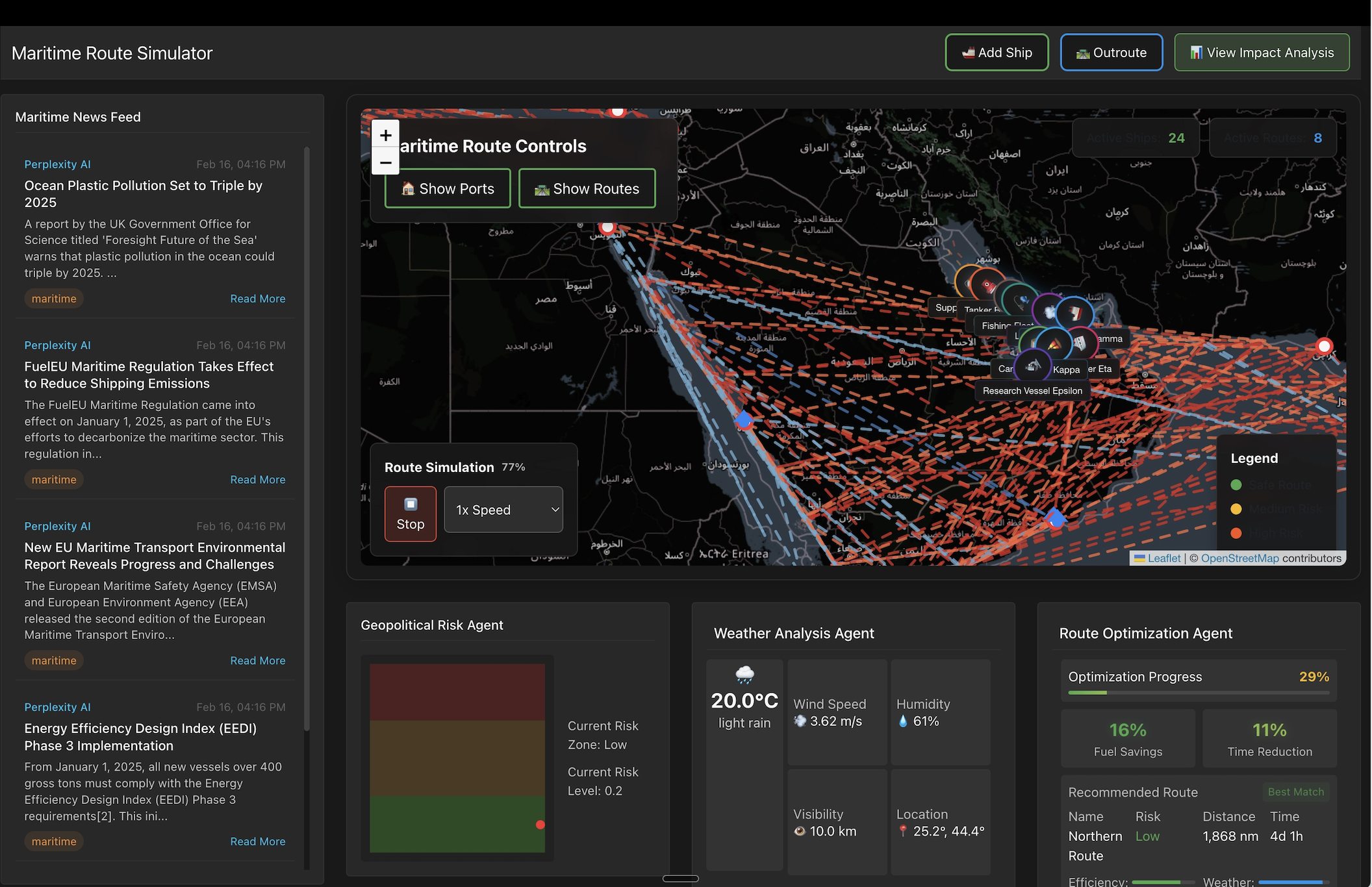1372x887 pixels.
Task: Open Read More for FuelEU Maritime Regulation
Action: [257, 480]
